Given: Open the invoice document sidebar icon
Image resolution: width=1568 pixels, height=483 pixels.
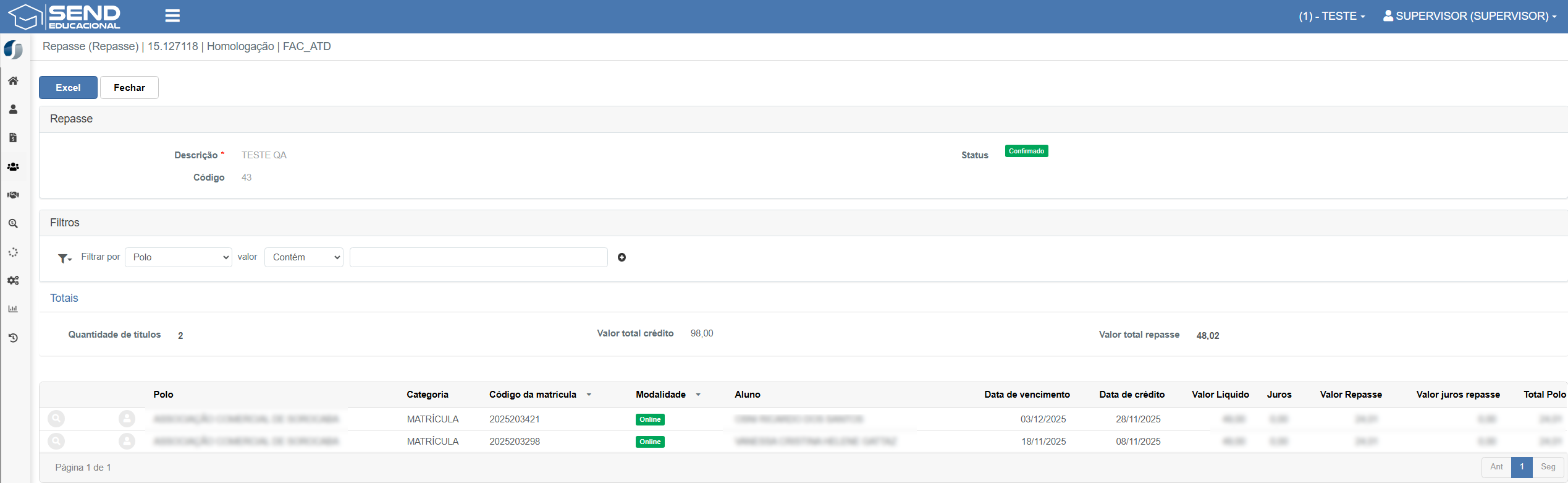Looking at the screenshot, I should click(x=13, y=138).
